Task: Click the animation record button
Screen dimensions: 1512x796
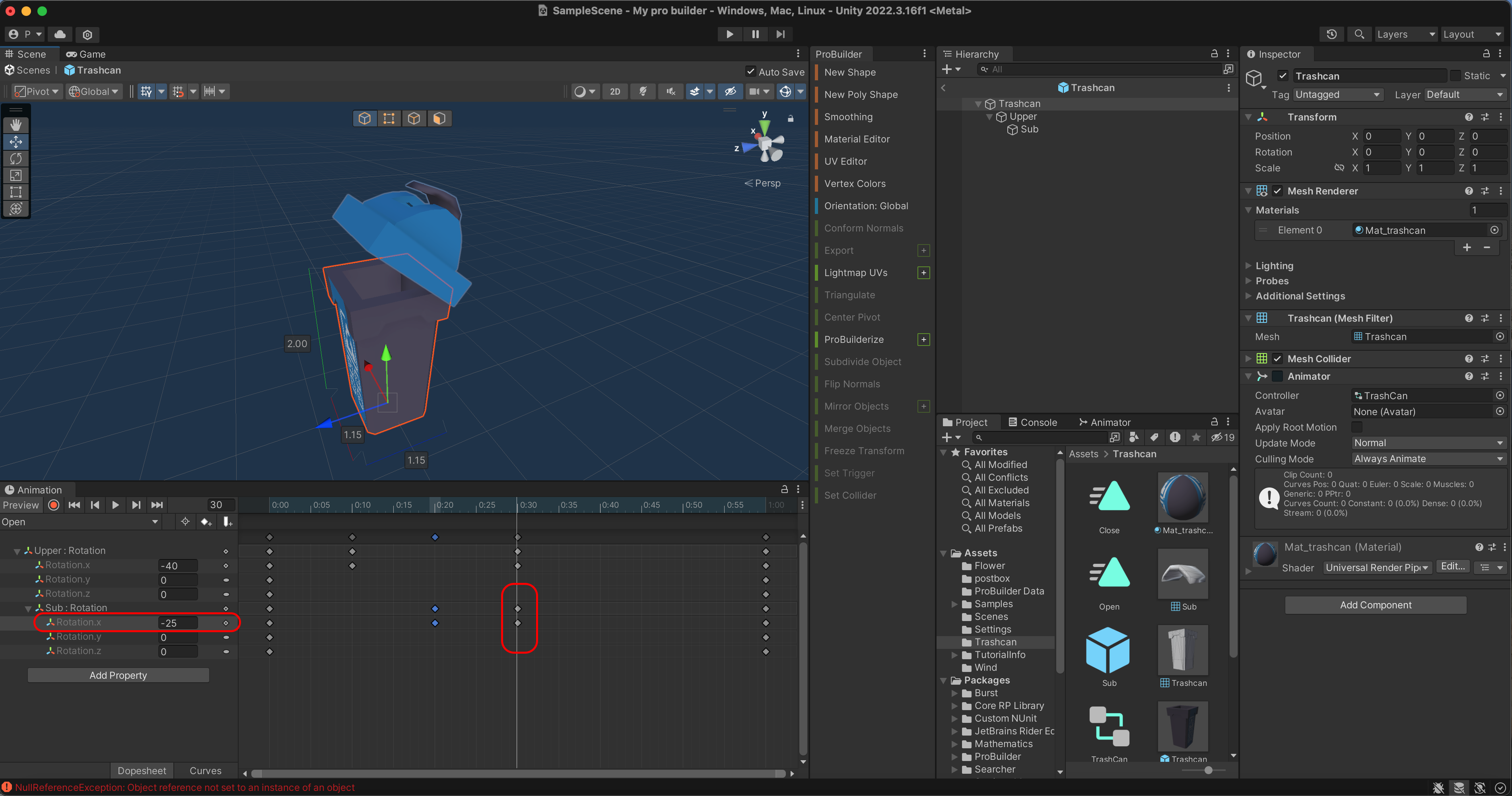Action: [53, 505]
